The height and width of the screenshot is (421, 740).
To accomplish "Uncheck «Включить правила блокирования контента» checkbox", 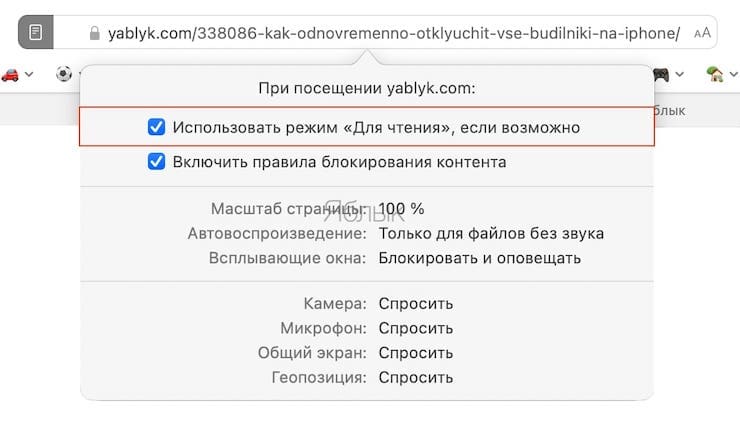I will (x=156, y=161).
